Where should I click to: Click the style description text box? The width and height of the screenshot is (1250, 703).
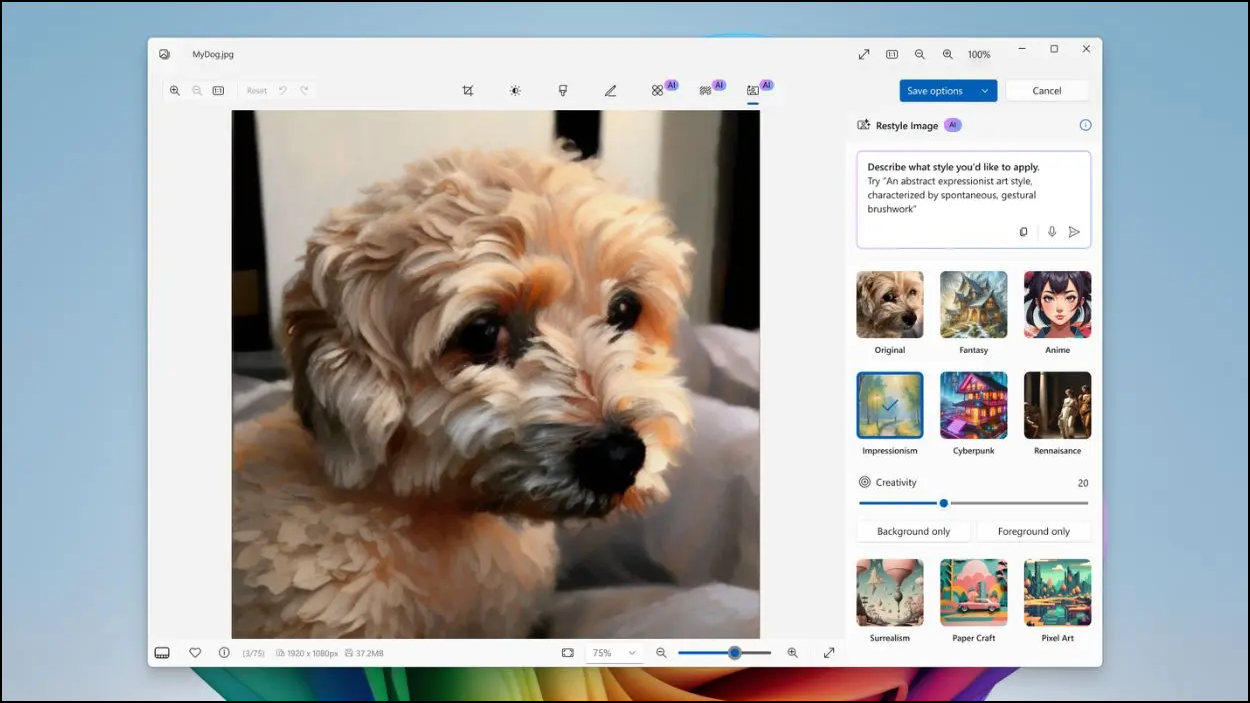974,200
